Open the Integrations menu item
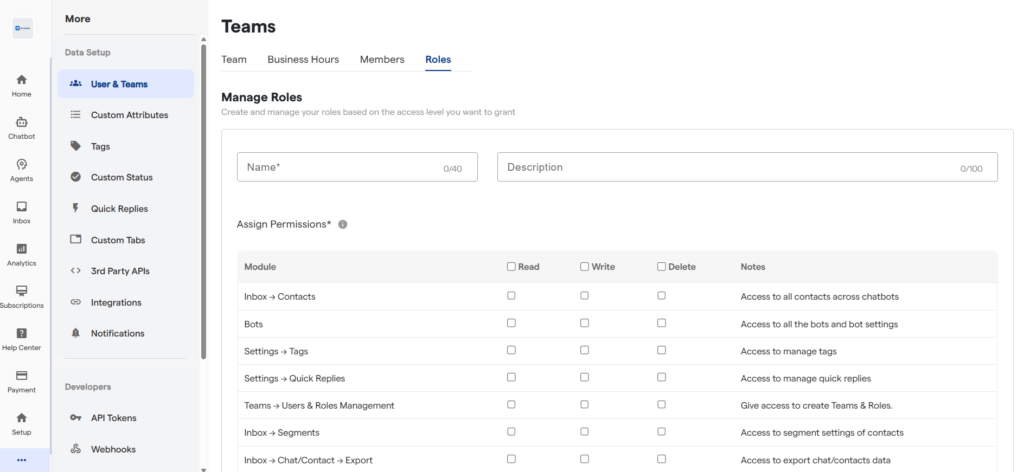This screenshot has width=1024, height=472. [x=115, y=302]
